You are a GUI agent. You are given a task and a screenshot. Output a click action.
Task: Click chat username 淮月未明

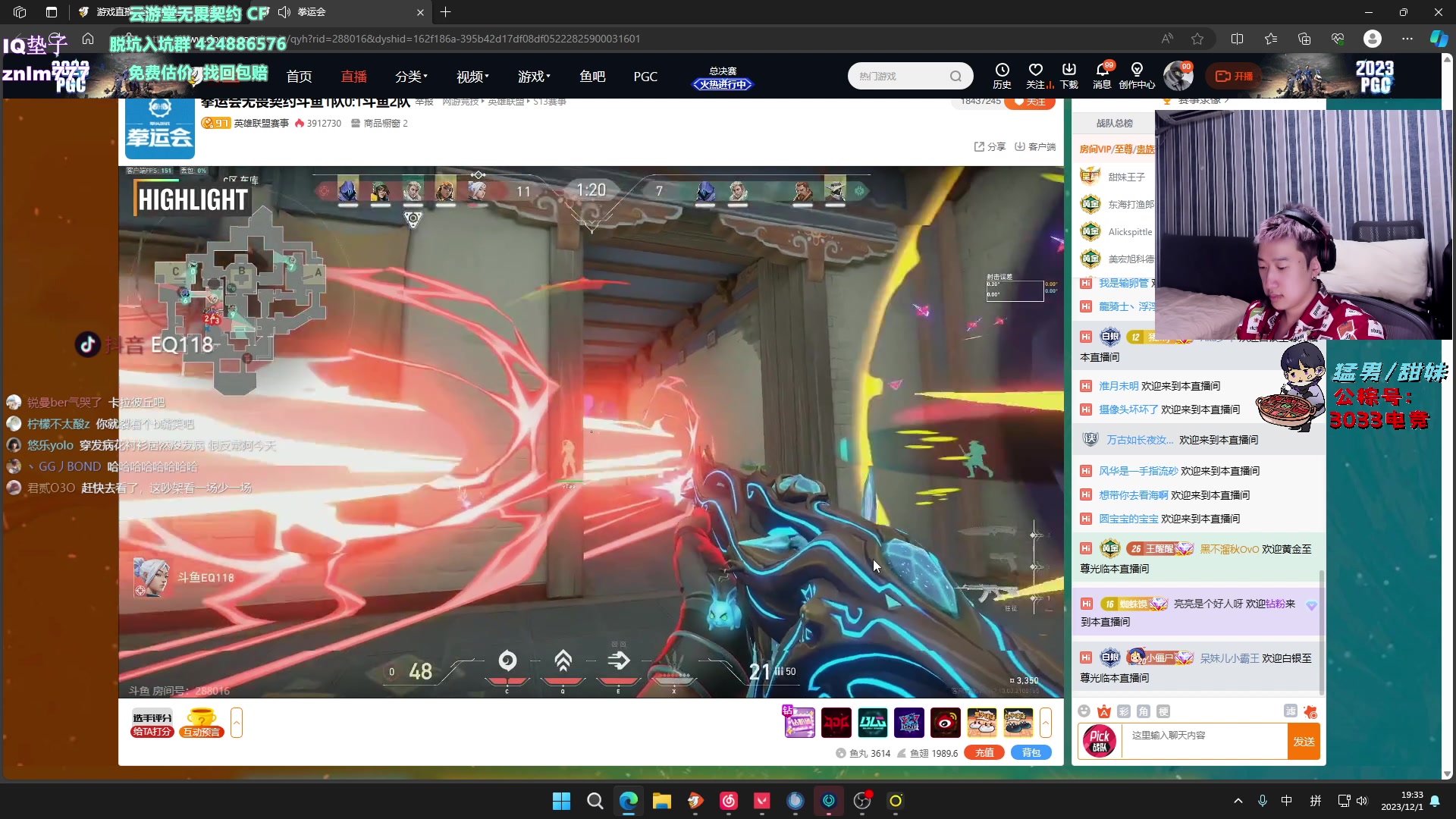(x=1119, y=386)
